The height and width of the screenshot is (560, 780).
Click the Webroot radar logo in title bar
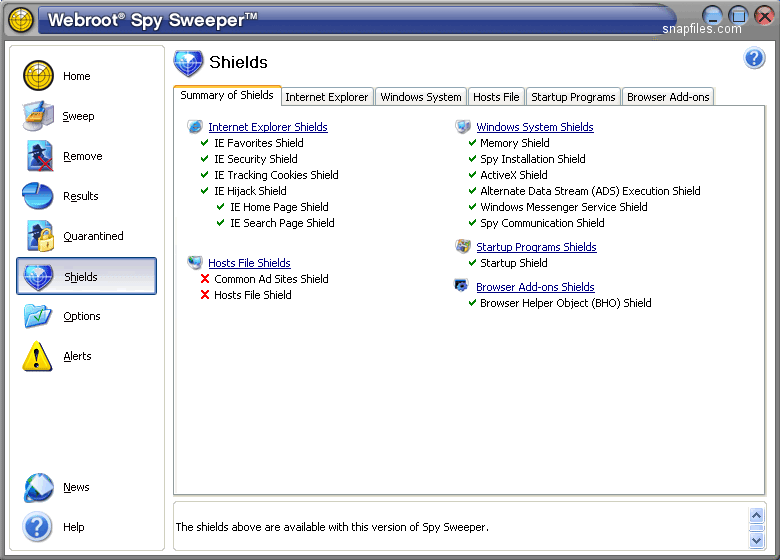[x=20, y=20]
